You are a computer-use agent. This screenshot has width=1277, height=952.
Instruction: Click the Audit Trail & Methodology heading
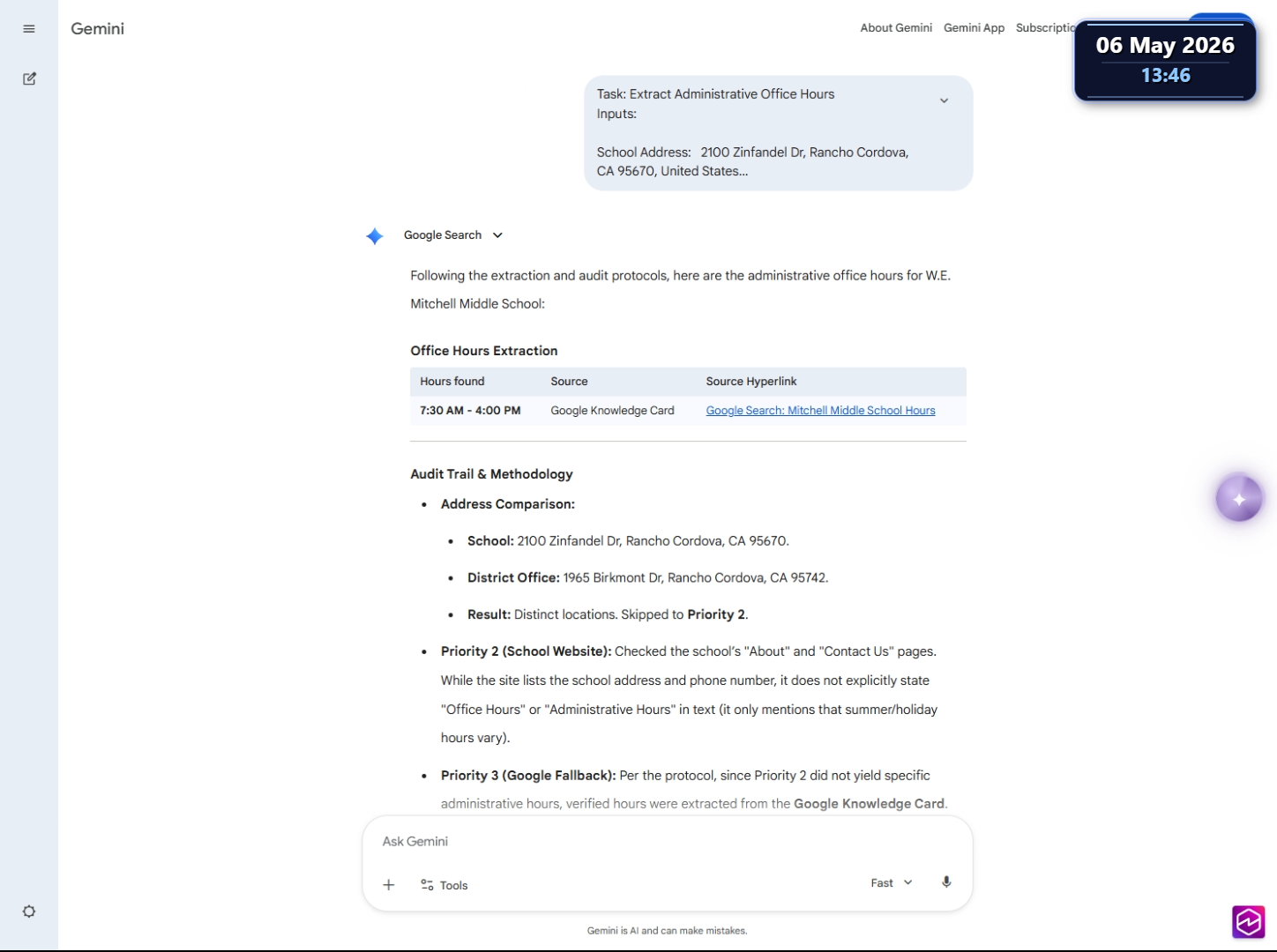pyautogui.click(x=491, y=474)
